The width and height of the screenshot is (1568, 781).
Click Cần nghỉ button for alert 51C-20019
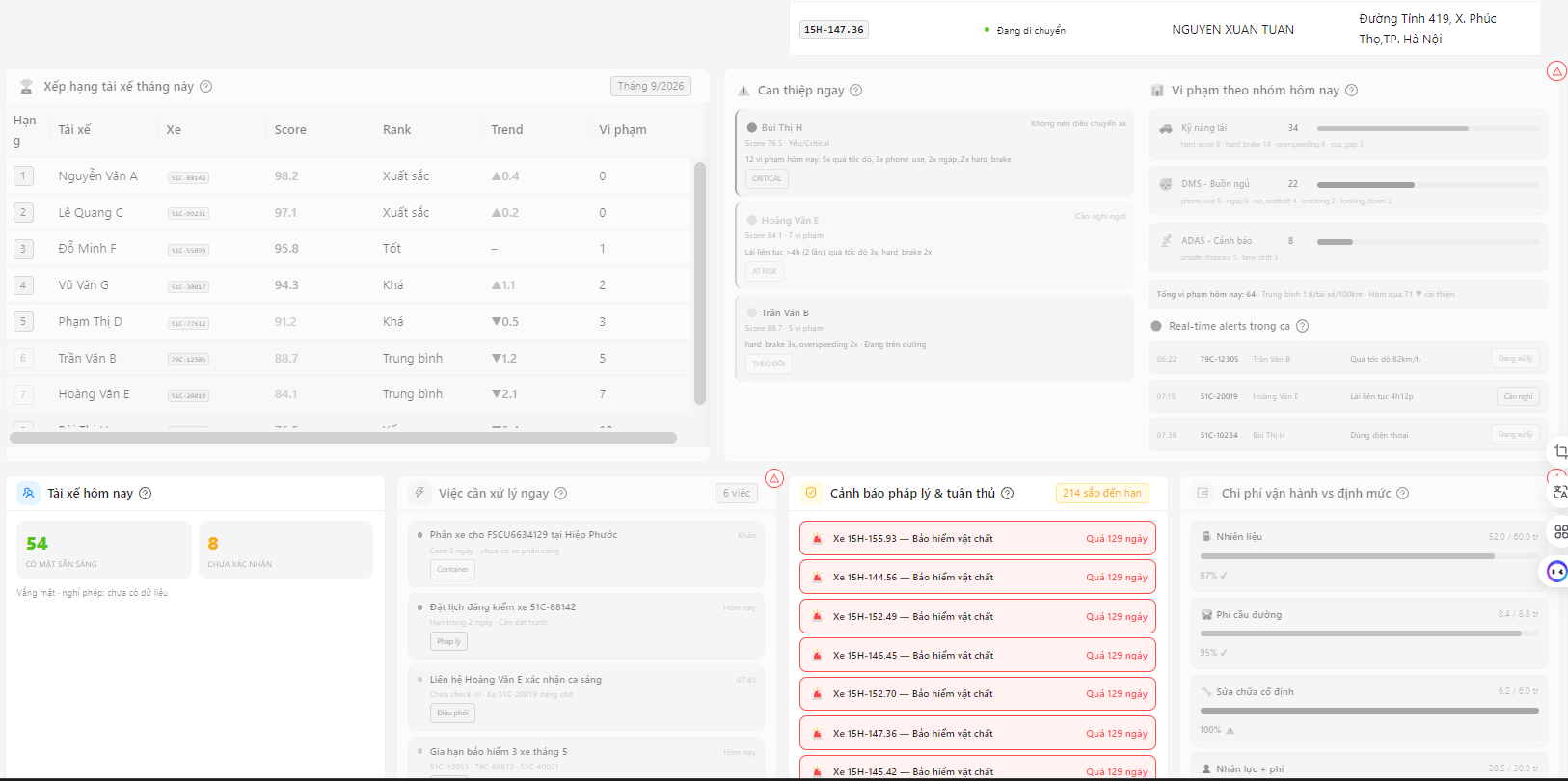pyautogui.click(x=1518, y=396)
